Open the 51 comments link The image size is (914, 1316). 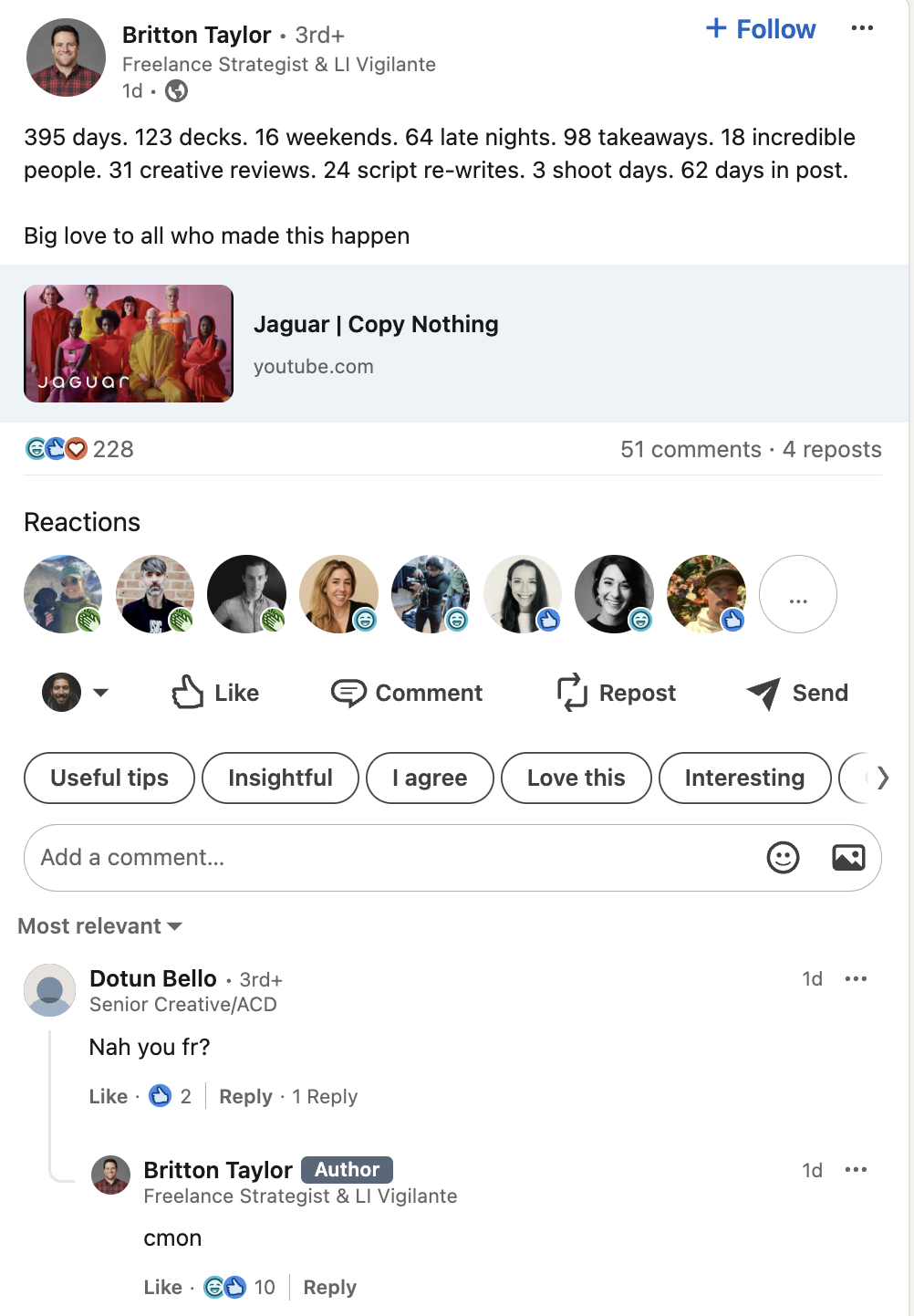[691, 449]
